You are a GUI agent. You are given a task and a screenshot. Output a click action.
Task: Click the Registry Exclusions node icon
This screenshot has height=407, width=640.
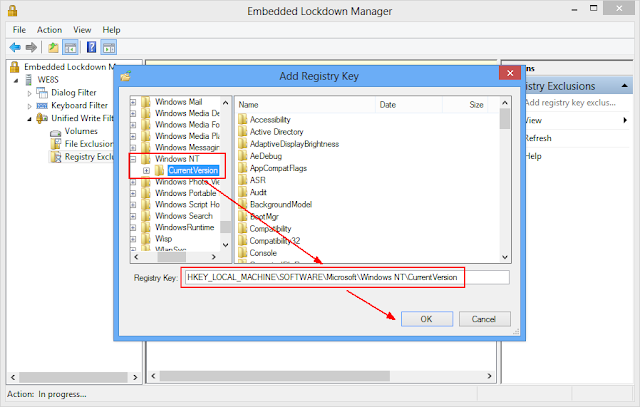[x=56, y=157]
